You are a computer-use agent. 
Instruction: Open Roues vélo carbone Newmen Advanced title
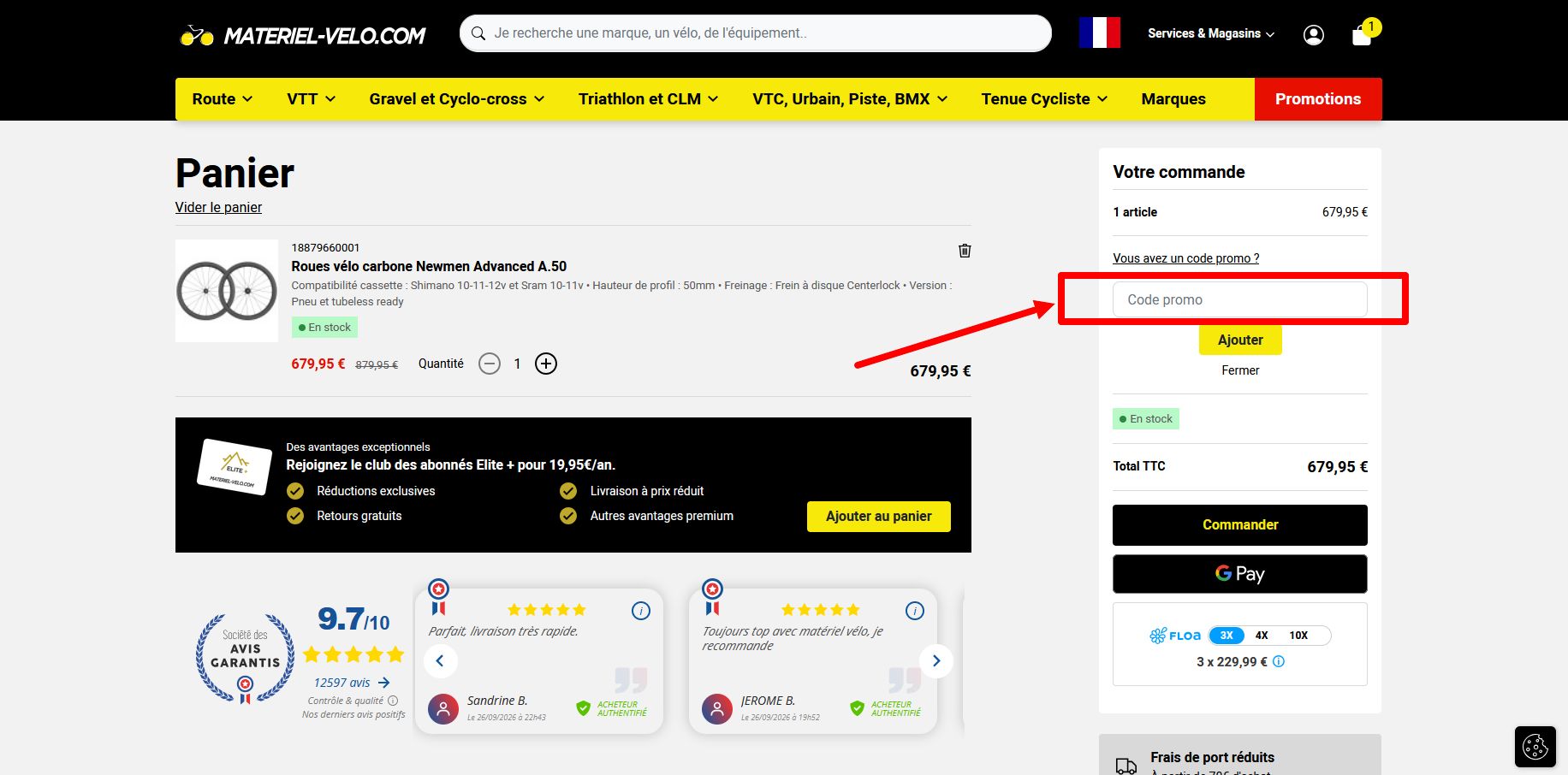click(429, 266)
